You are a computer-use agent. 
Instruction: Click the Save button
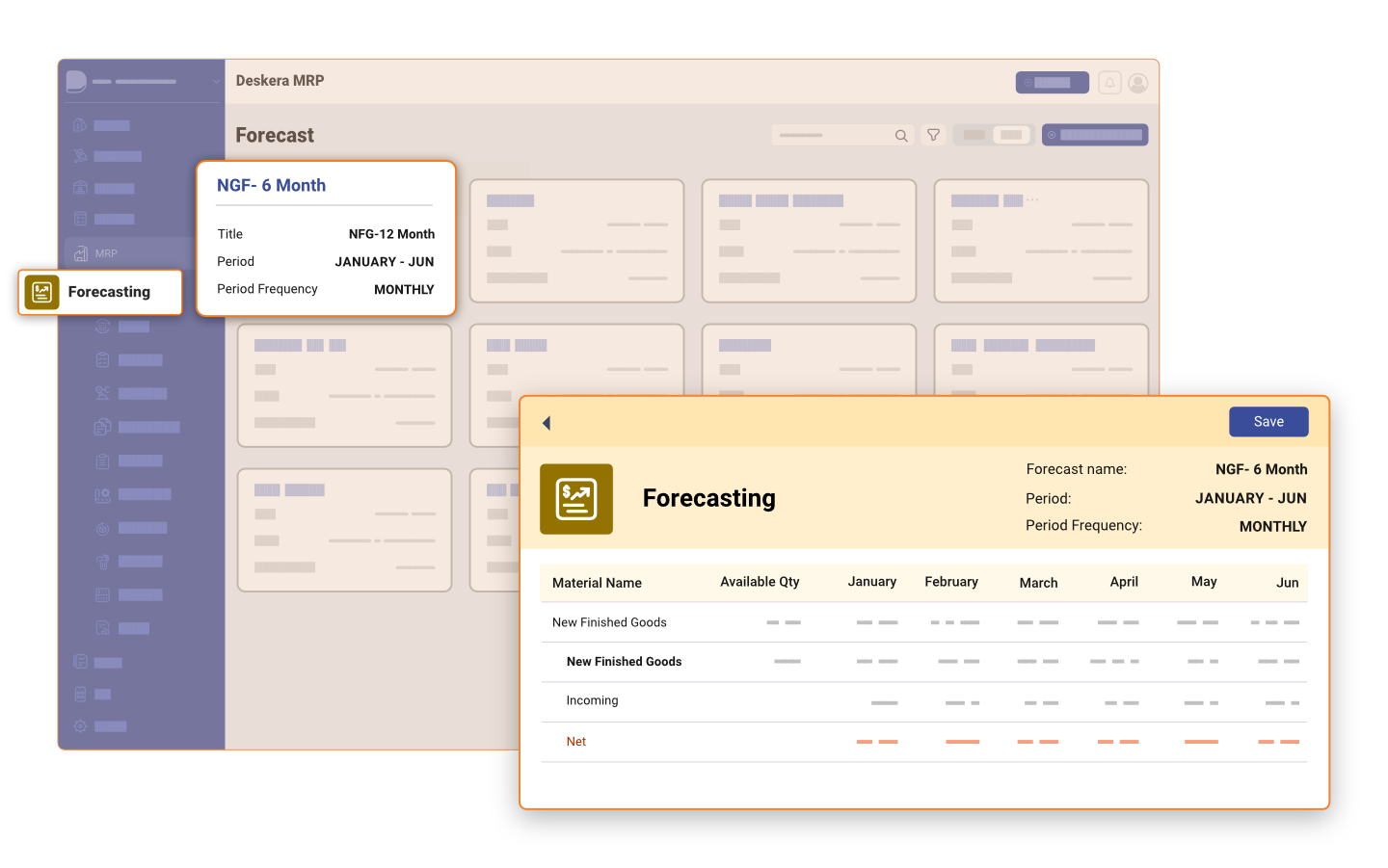click(x=1268, y=421)
